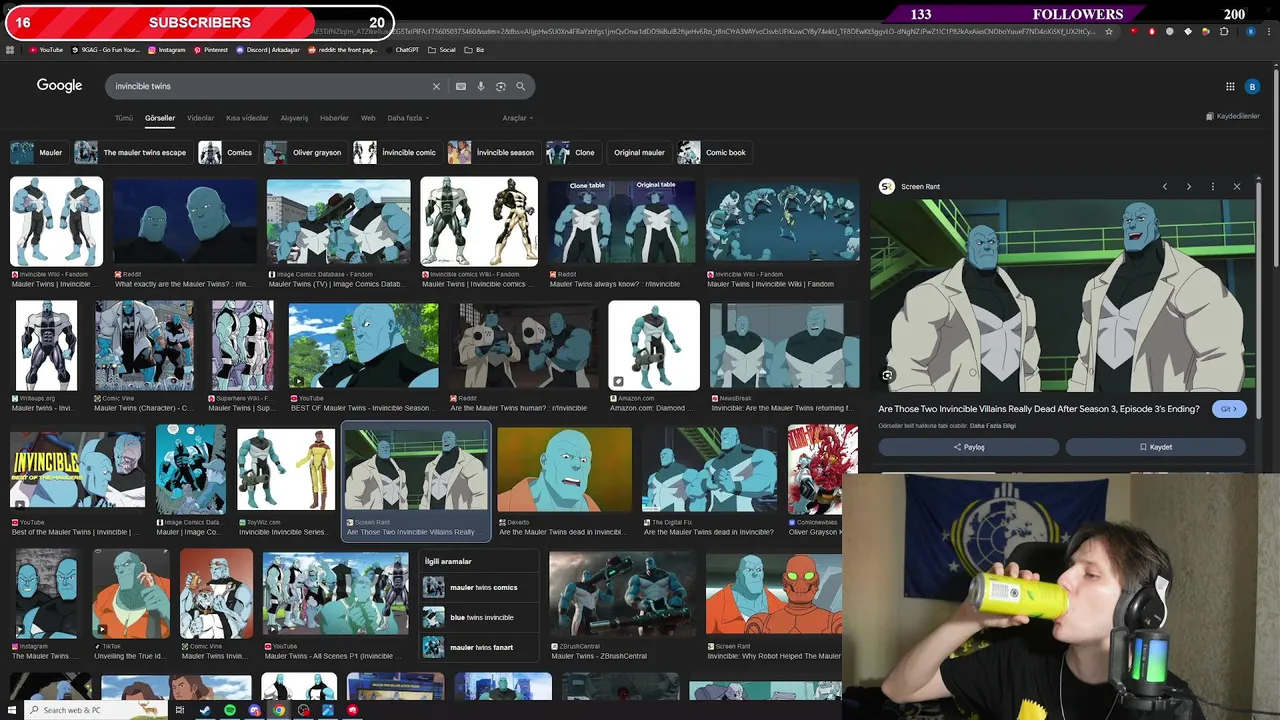This screenshot has width=1280, height=720.
Task: Close the image preview panel
Action: coord(1237,187)
